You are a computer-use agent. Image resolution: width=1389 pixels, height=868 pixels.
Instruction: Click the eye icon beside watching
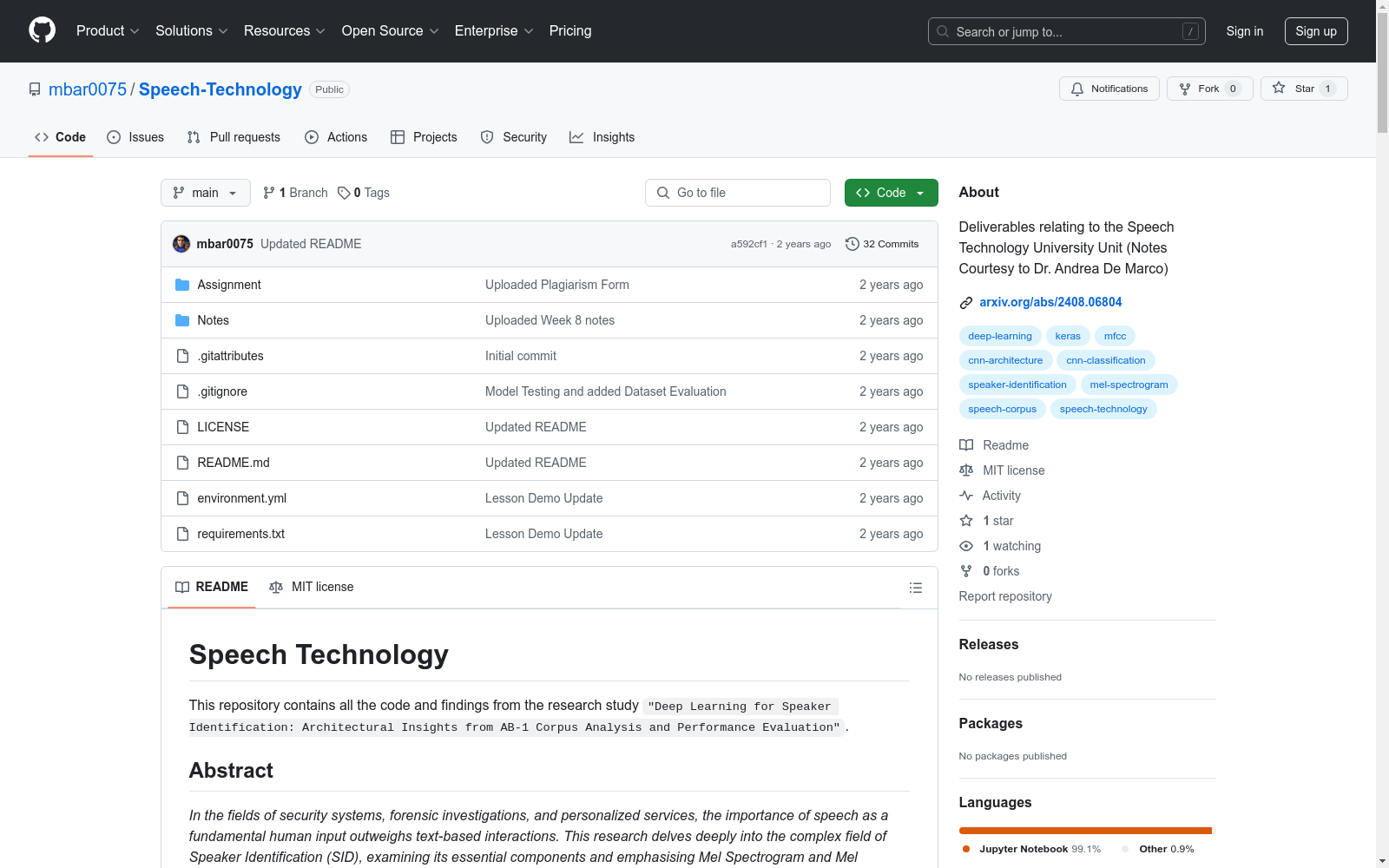click(966, 546)
